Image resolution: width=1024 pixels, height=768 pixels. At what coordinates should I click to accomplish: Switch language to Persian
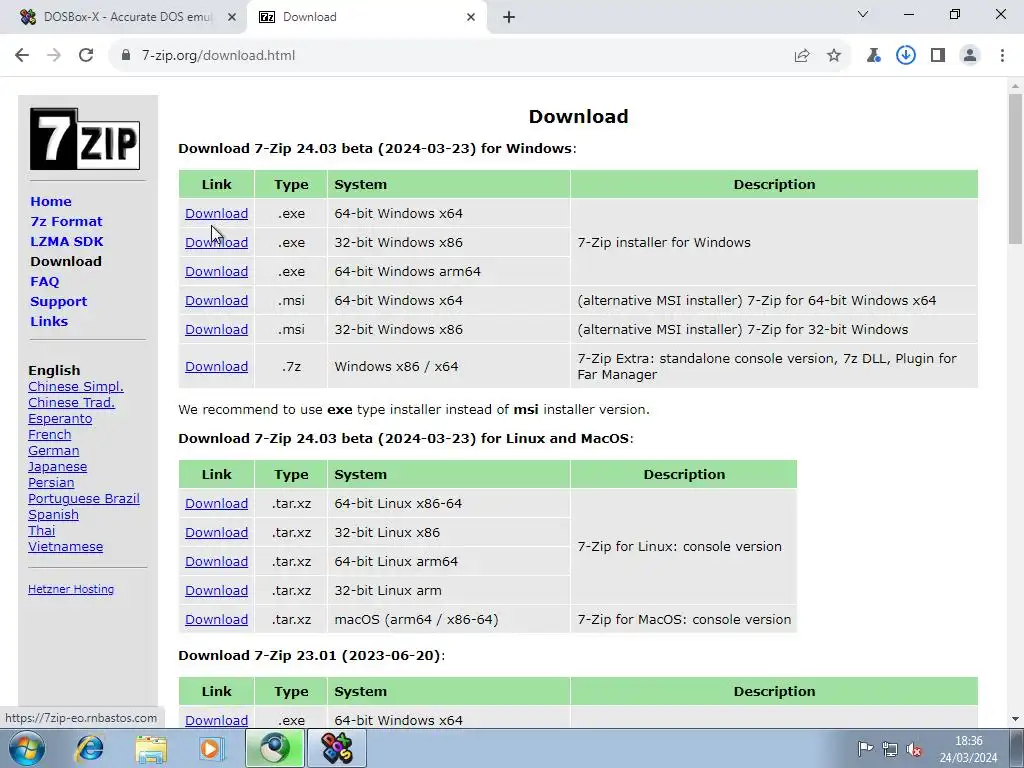tap(51, 483)
